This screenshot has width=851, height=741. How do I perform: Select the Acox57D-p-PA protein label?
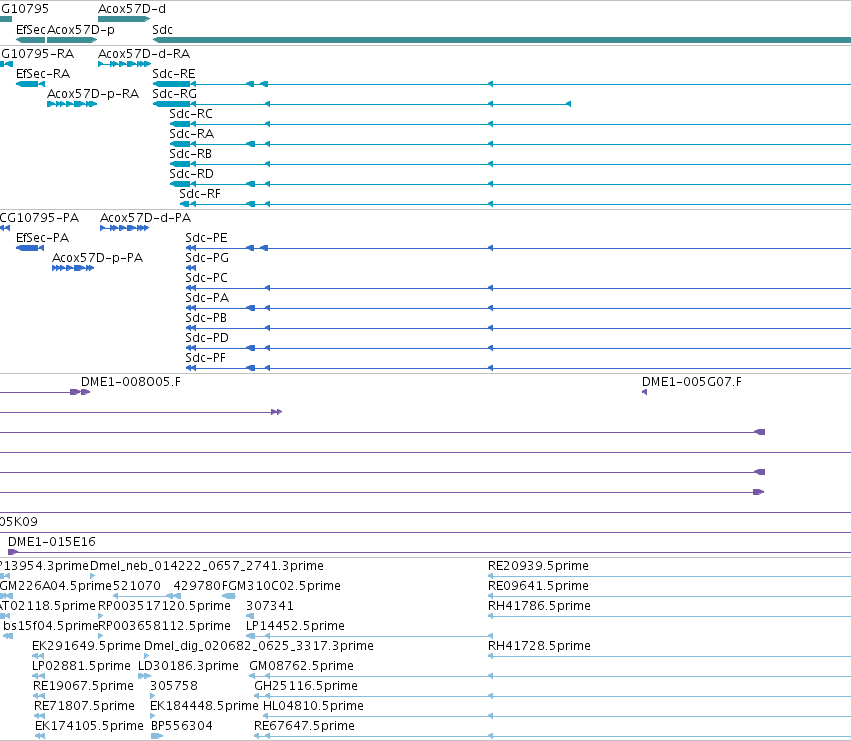(97, 258)
